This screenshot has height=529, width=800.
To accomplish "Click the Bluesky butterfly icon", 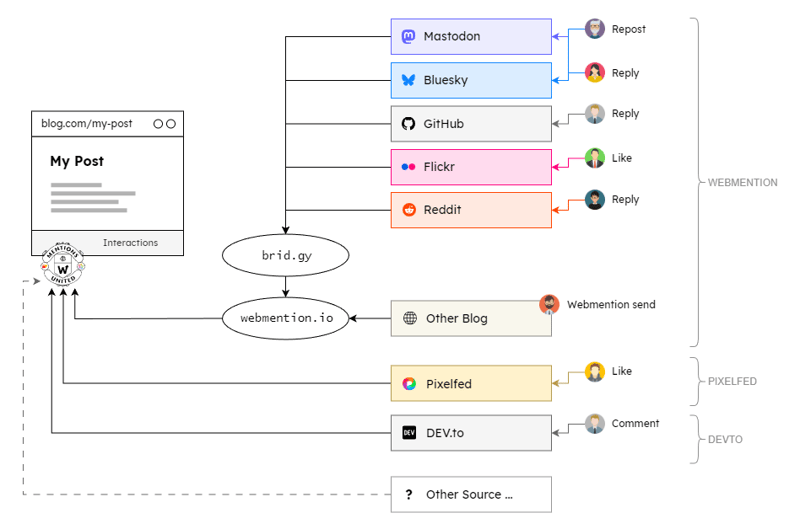I will [408, 80].
